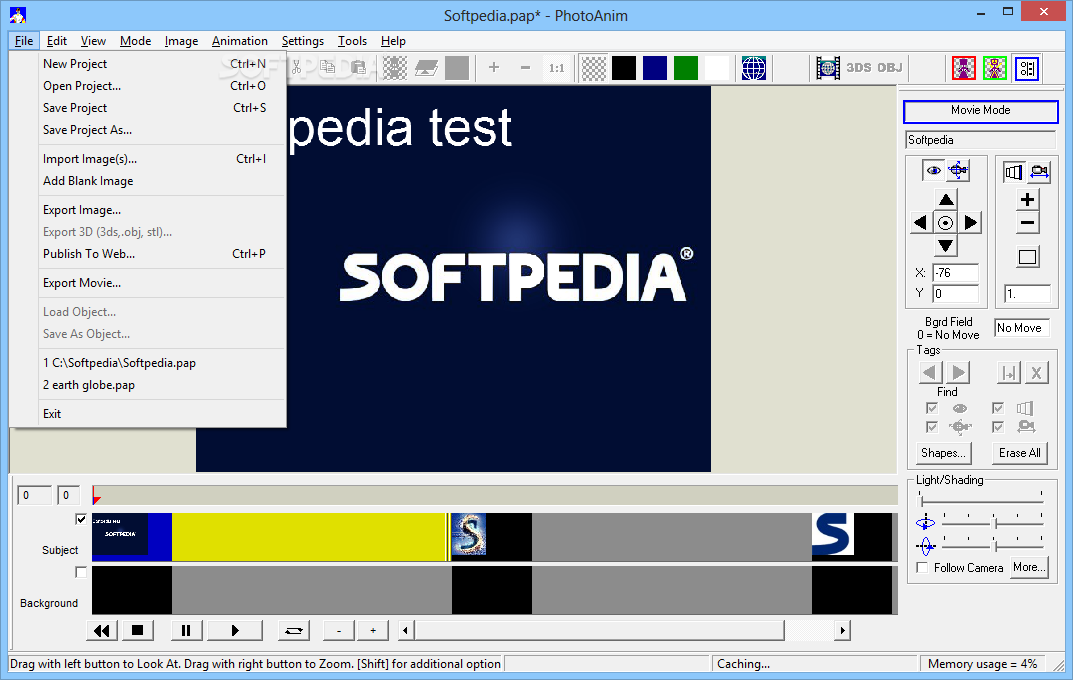This screenshot has width=1073, height=680.
Task: Select the field-of-view zoom icon
Action: (1013, 172)
